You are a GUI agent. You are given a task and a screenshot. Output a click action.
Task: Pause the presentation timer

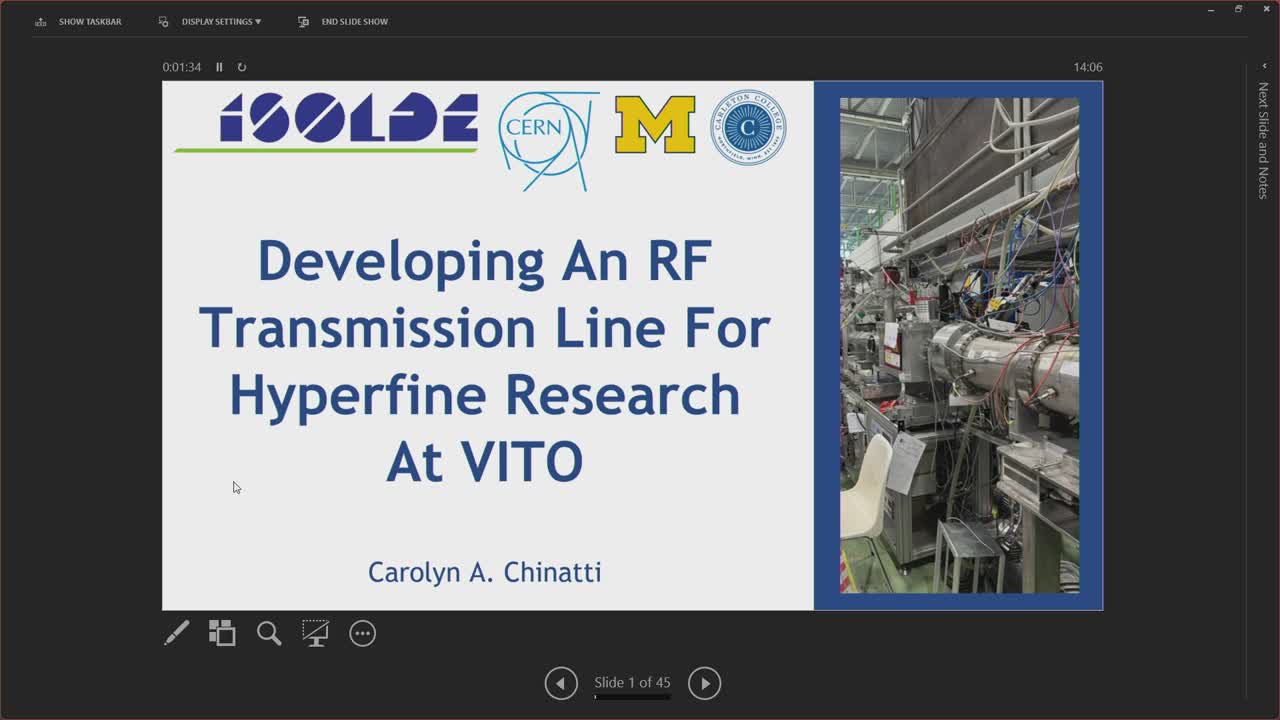[x=219, y=67]
